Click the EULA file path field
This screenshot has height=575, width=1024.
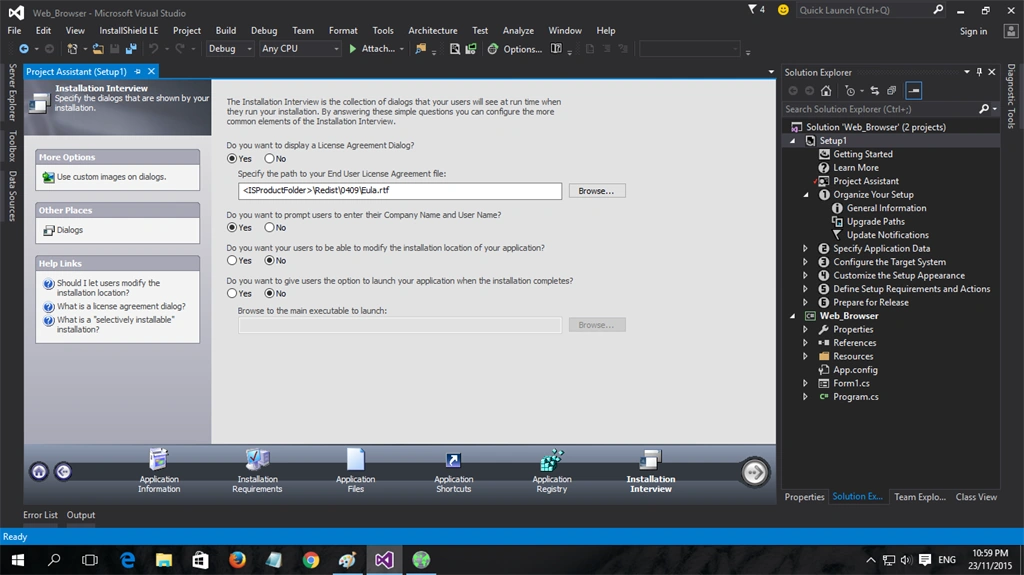[x=400, y=191]
